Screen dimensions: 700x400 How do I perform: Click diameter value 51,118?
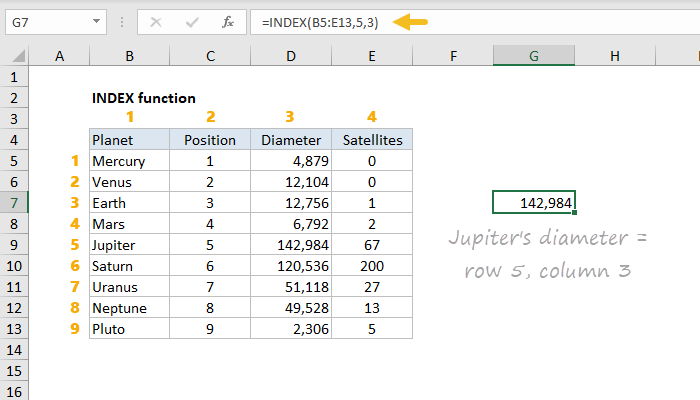point(291,287)
